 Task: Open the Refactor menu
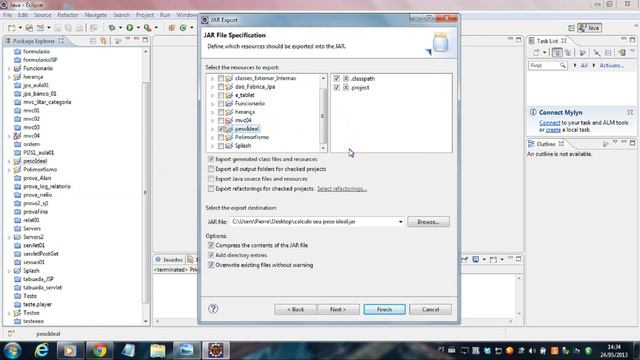[x=68, y=15]
